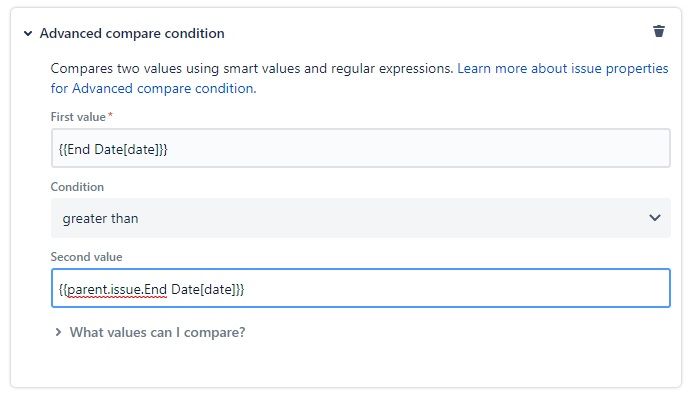The width and height of the screenshot is (694, 394).
Task: Click the Condition field label
Action: [77, 187]
